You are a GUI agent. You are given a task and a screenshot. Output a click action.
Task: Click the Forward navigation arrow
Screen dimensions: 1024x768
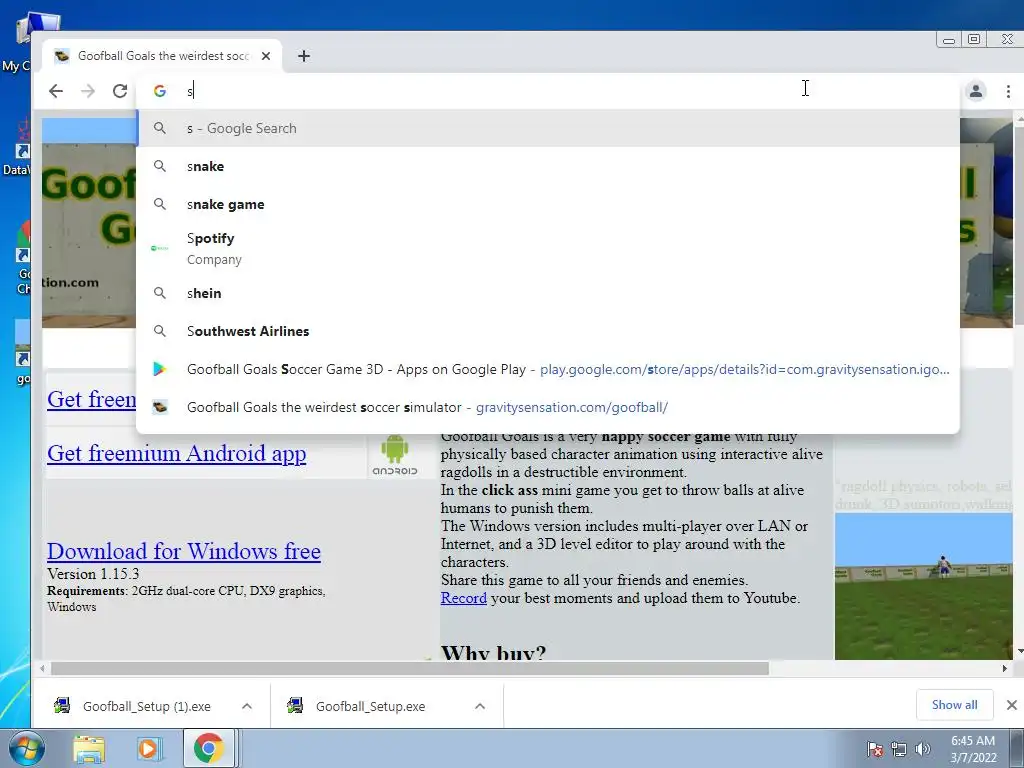[x=88, y=91]
